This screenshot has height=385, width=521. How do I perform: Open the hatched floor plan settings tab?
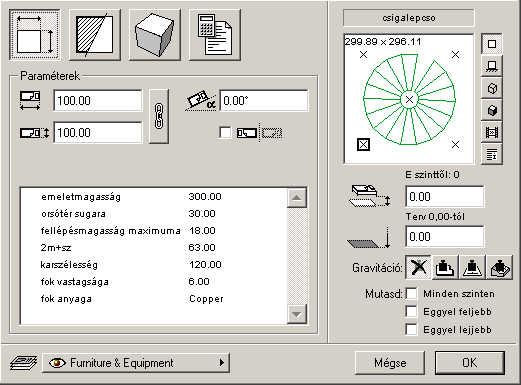click(x=95, y=35)
